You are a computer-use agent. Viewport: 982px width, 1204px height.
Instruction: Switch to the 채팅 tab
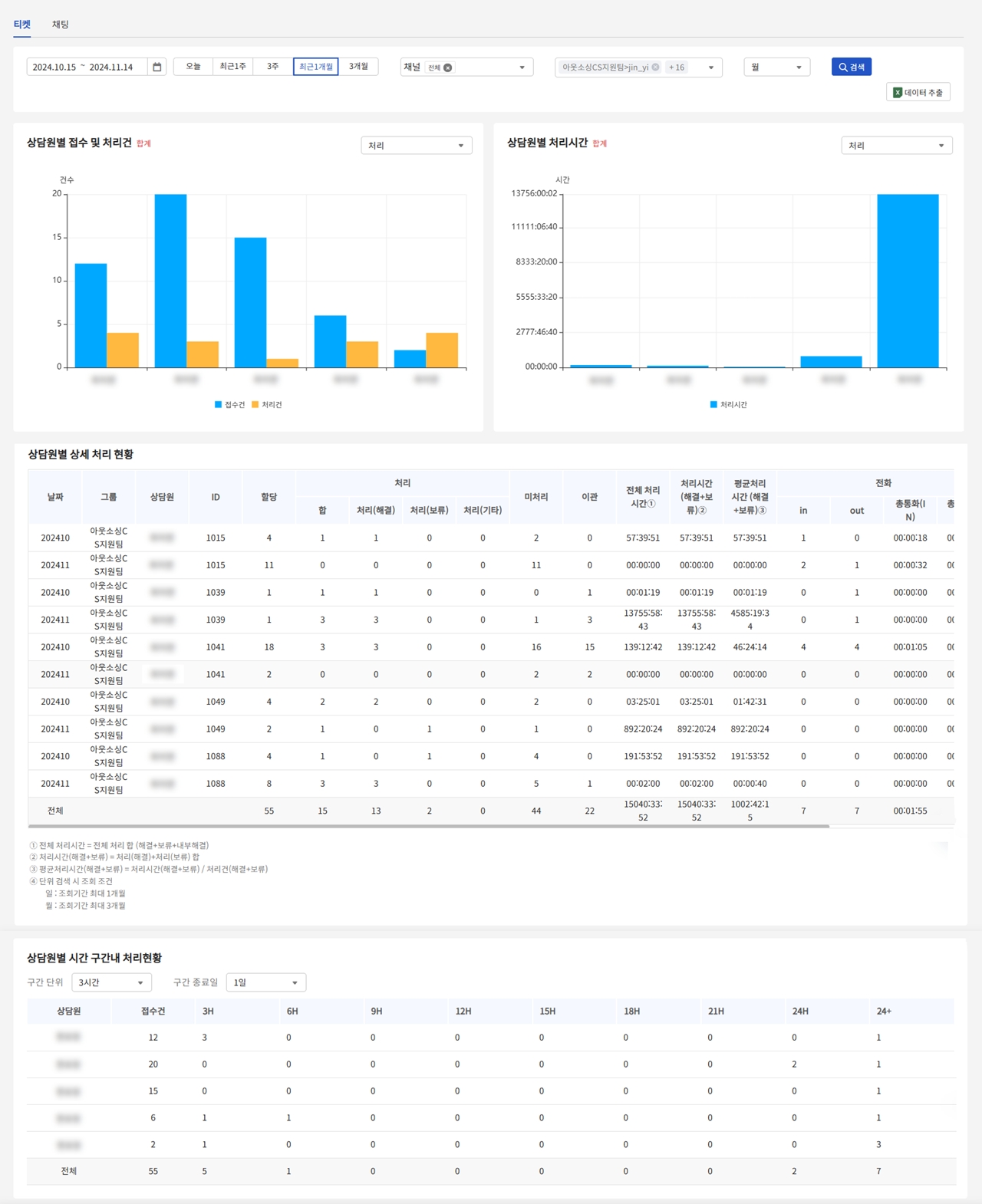pos(61,25)
